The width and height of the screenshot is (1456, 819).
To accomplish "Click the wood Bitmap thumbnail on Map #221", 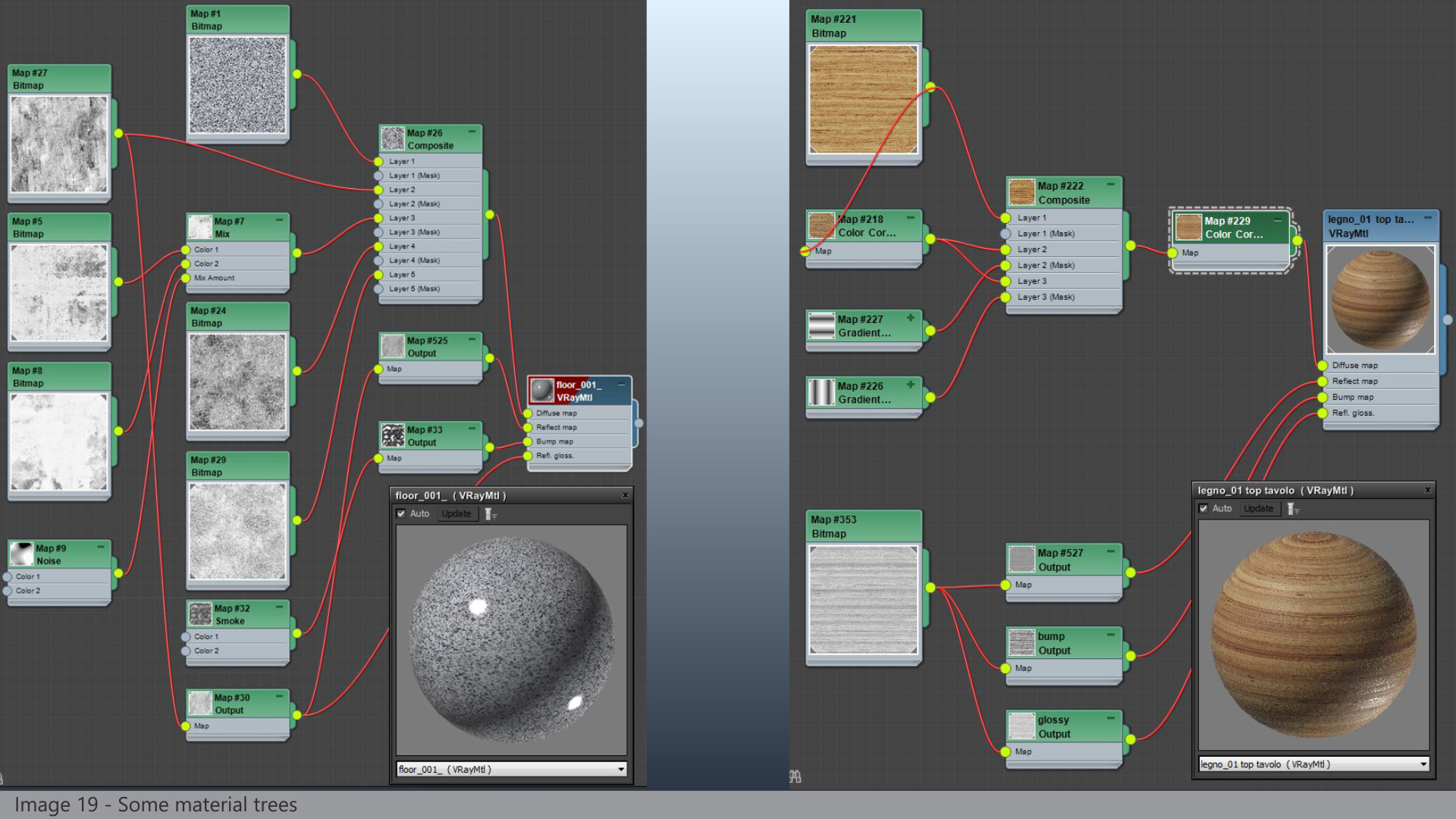I will click(863, 99).
